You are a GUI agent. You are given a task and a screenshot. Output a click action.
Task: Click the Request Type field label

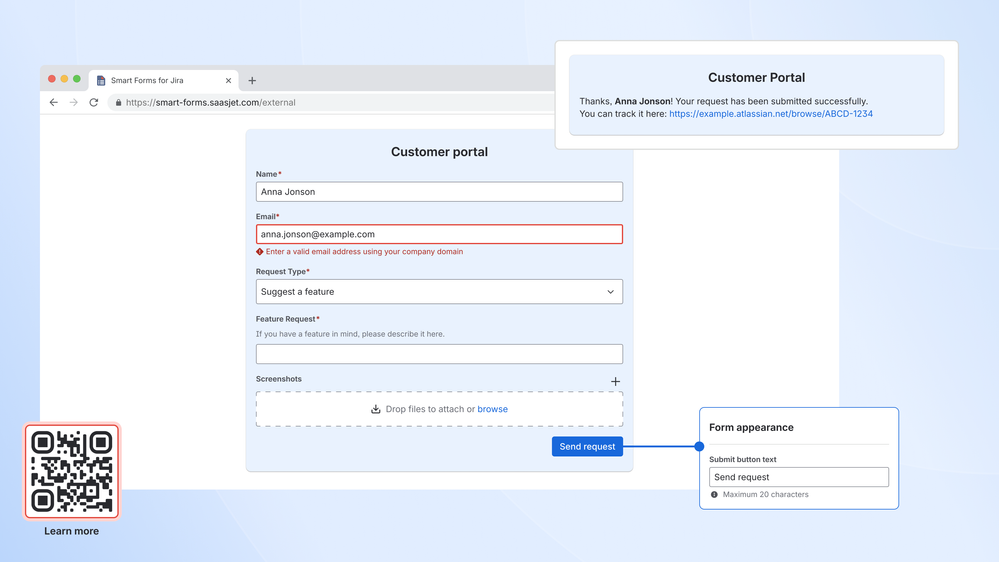pyautogui.click(x=281, y=271)
